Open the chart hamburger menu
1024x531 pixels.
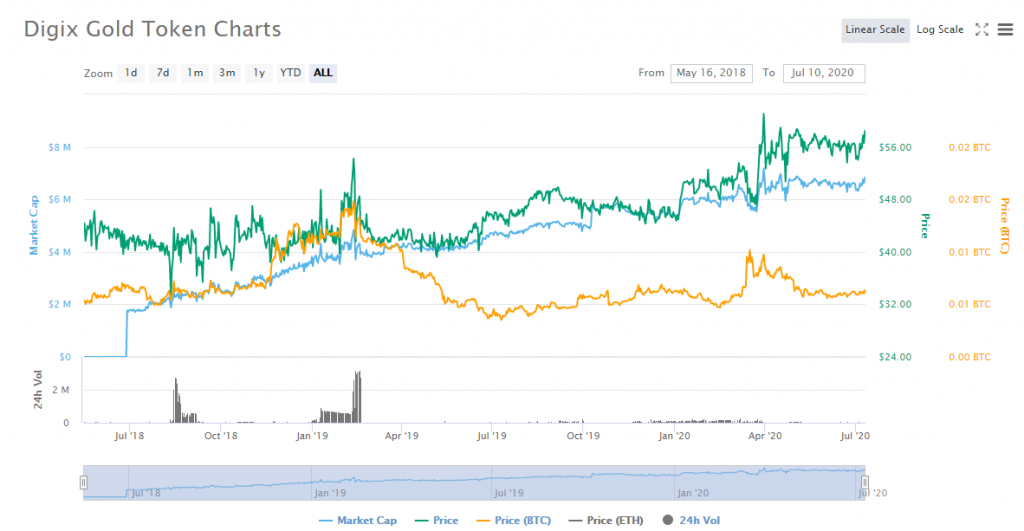(1005, 29)
